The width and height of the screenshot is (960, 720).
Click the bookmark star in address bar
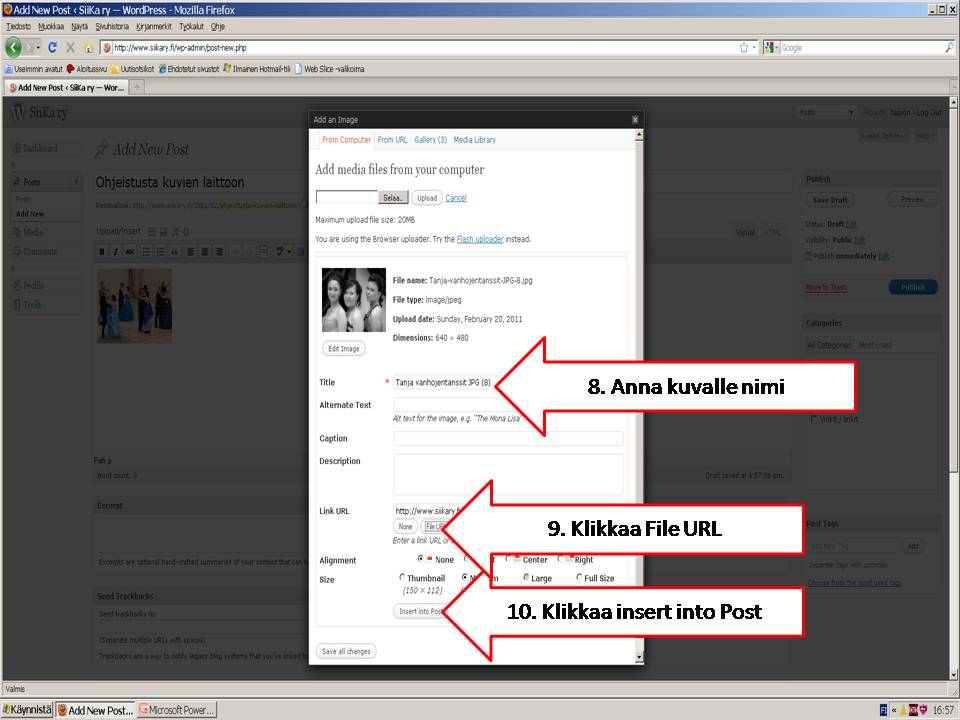744,47
